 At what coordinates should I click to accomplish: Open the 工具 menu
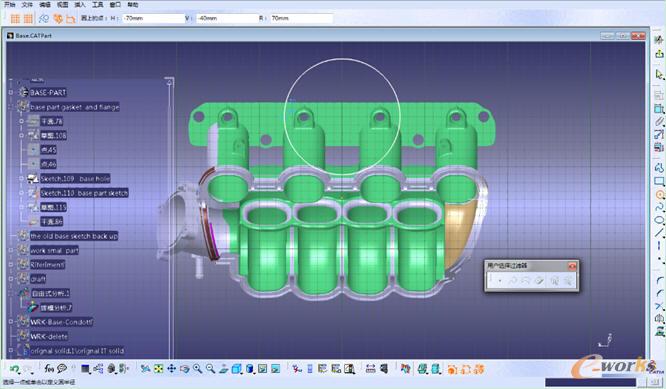coord(98,5)
